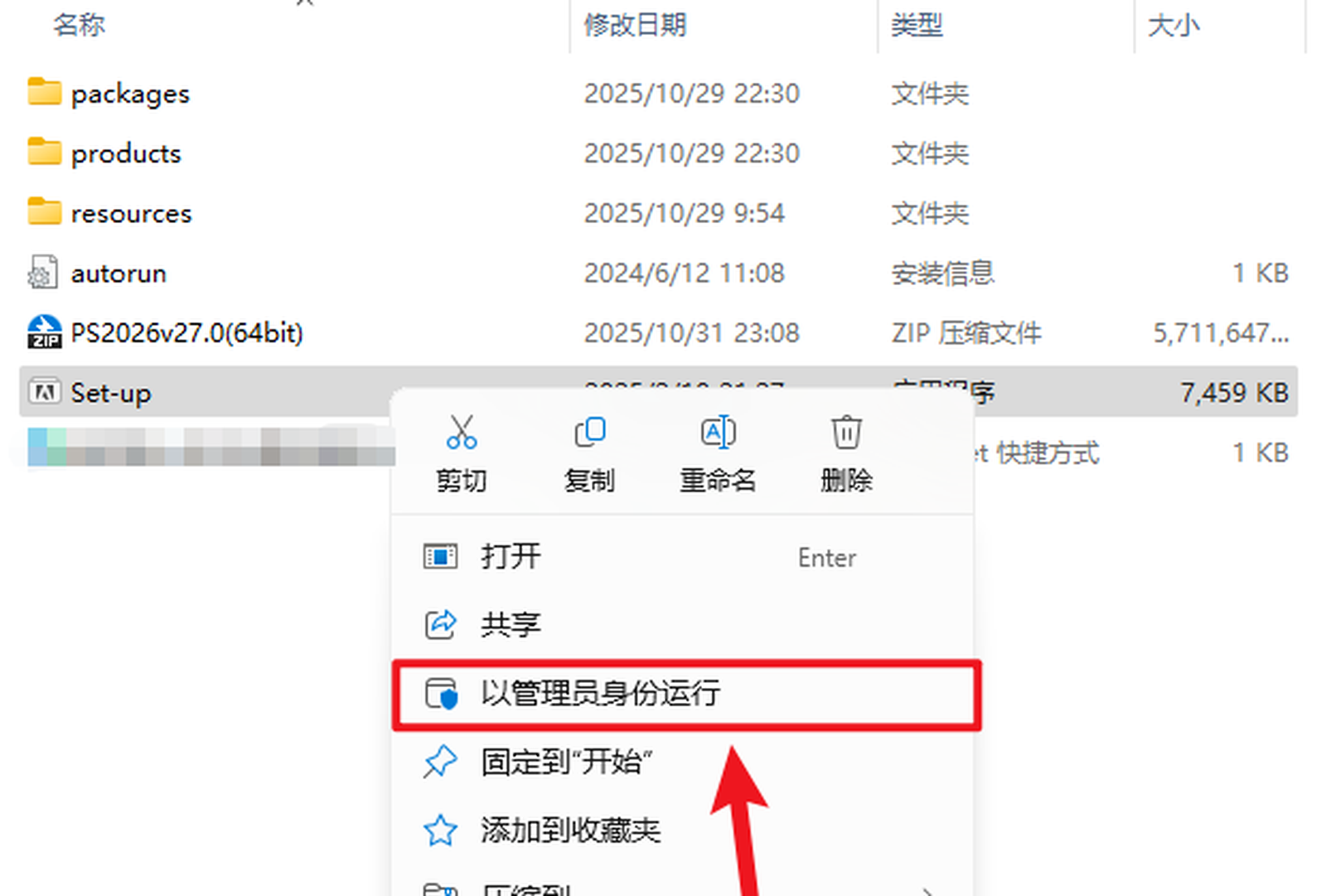Viewport: 1326px width, 896px height.
Task: Click the 大小 column header
Action: click(x=1174, y=25)
